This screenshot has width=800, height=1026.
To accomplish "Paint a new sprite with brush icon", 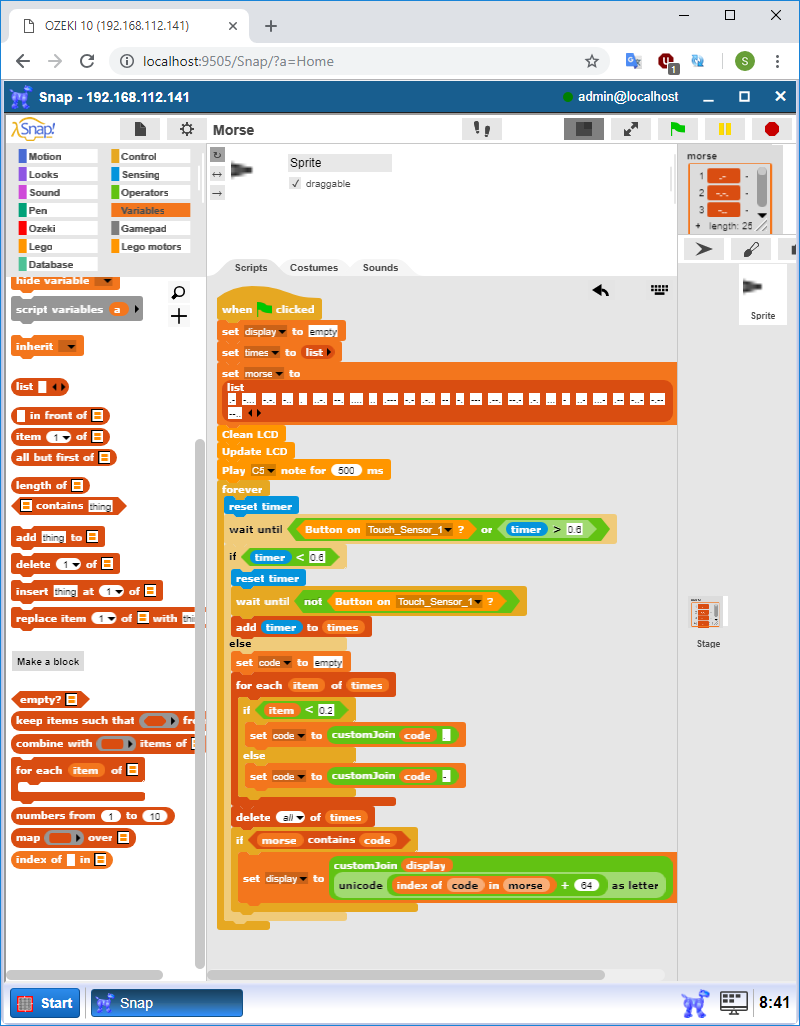I will 750,249.
